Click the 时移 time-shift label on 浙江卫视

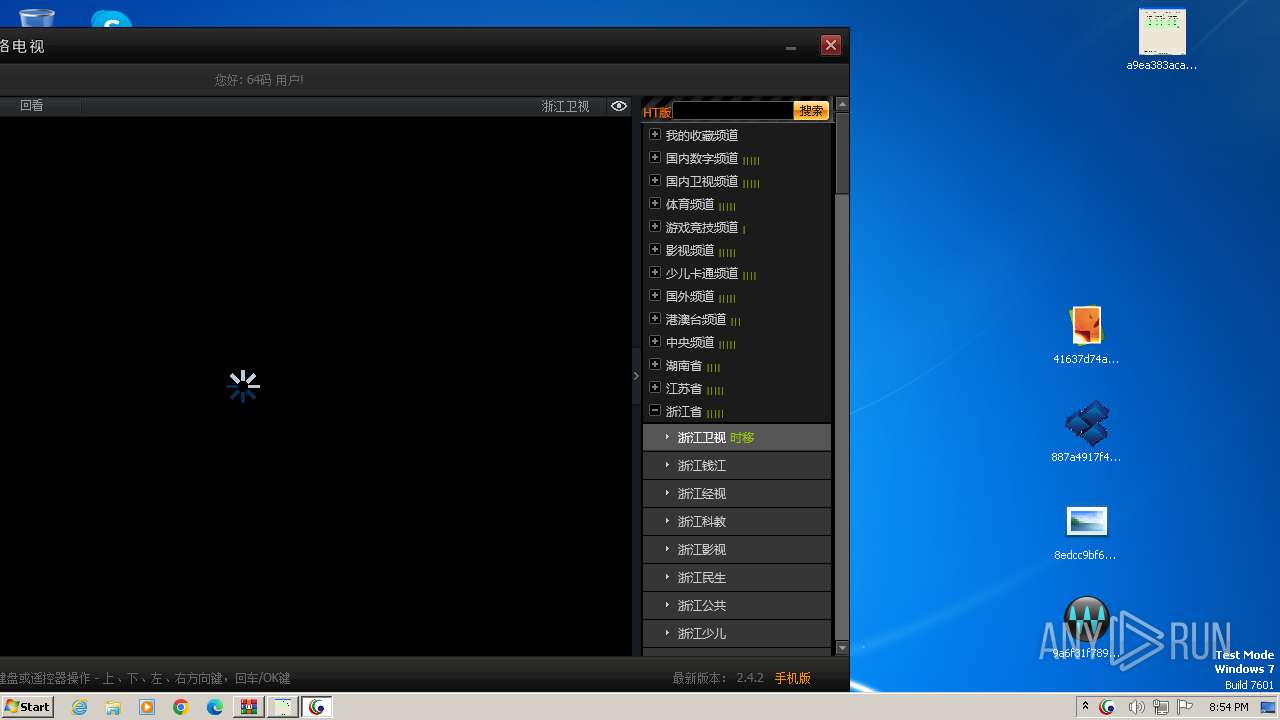tap(742, 438)
